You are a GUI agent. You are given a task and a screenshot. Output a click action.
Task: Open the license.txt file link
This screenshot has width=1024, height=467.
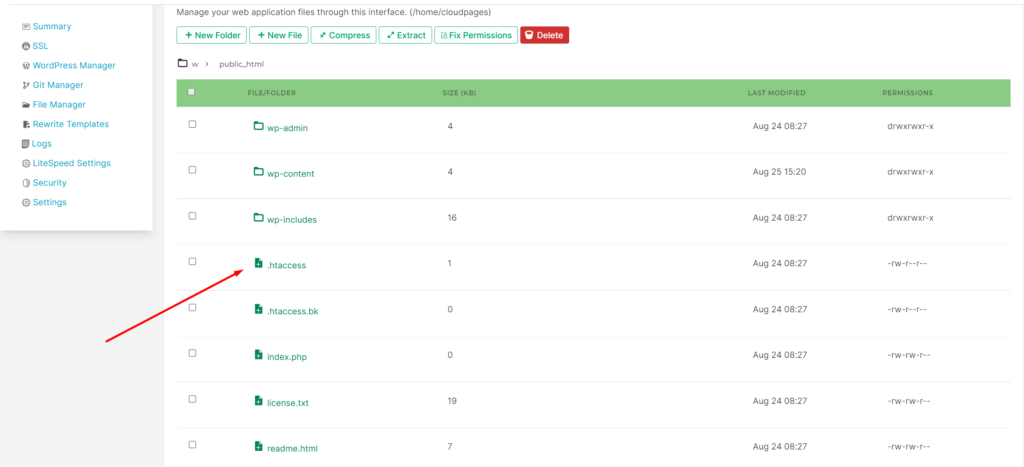click(x=288, y=403)
